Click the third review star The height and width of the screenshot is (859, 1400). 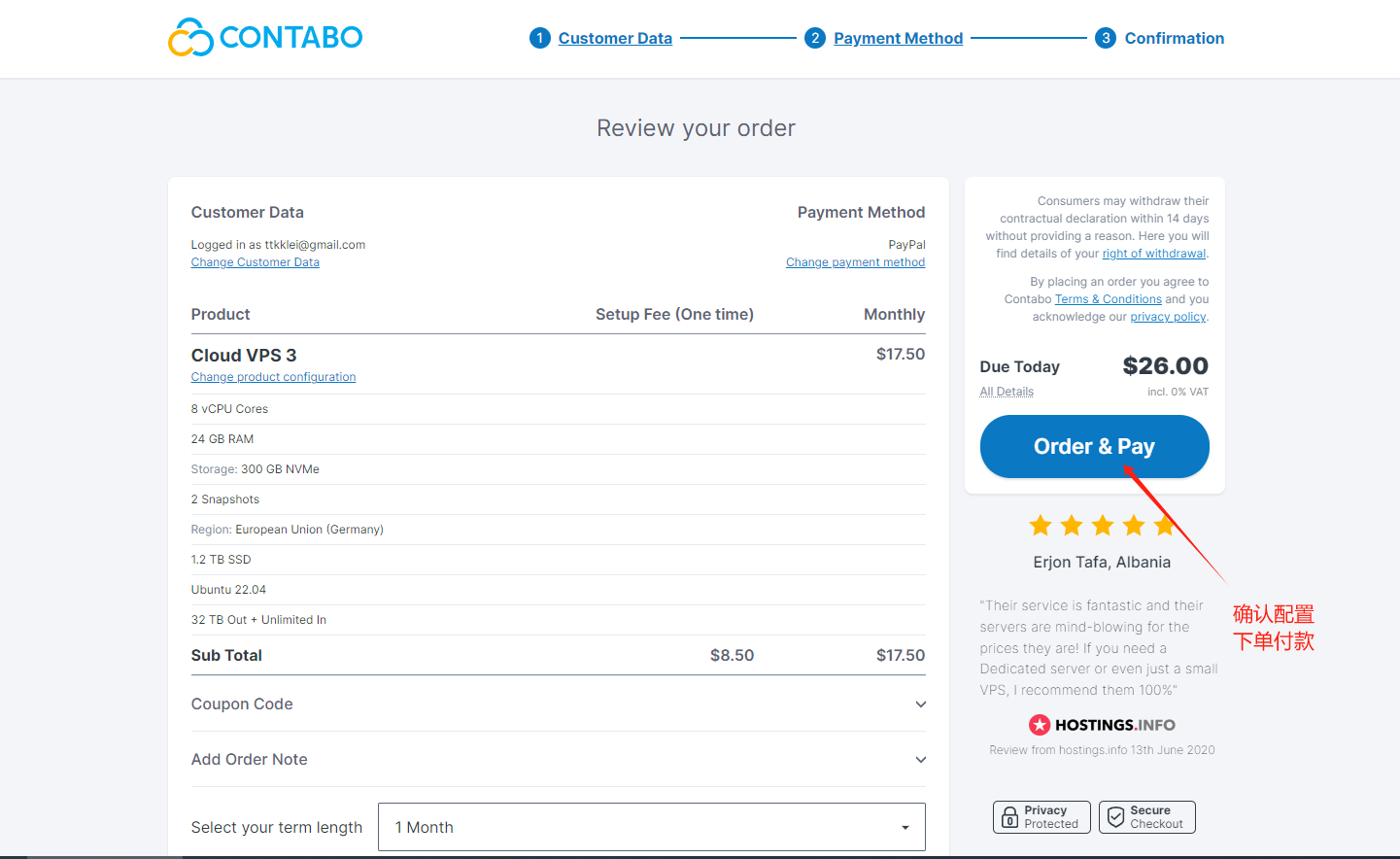click(1103, 526)
